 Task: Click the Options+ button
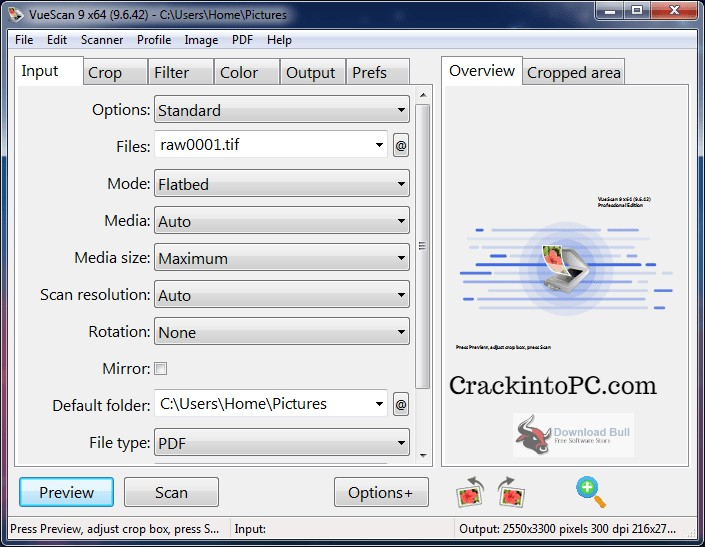tap(381, 492)
